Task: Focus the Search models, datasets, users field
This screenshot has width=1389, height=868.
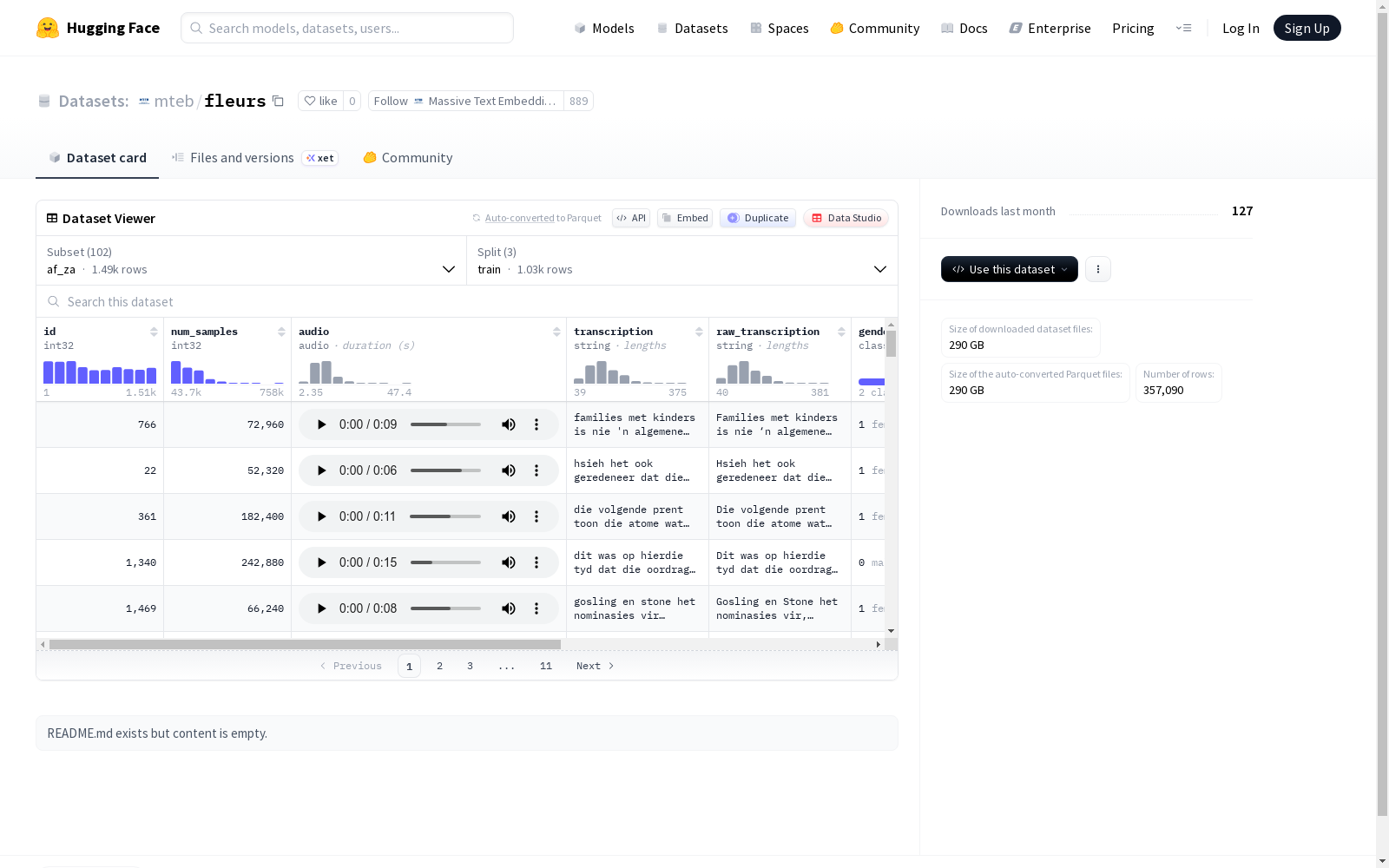Action: tap(347, 28)
